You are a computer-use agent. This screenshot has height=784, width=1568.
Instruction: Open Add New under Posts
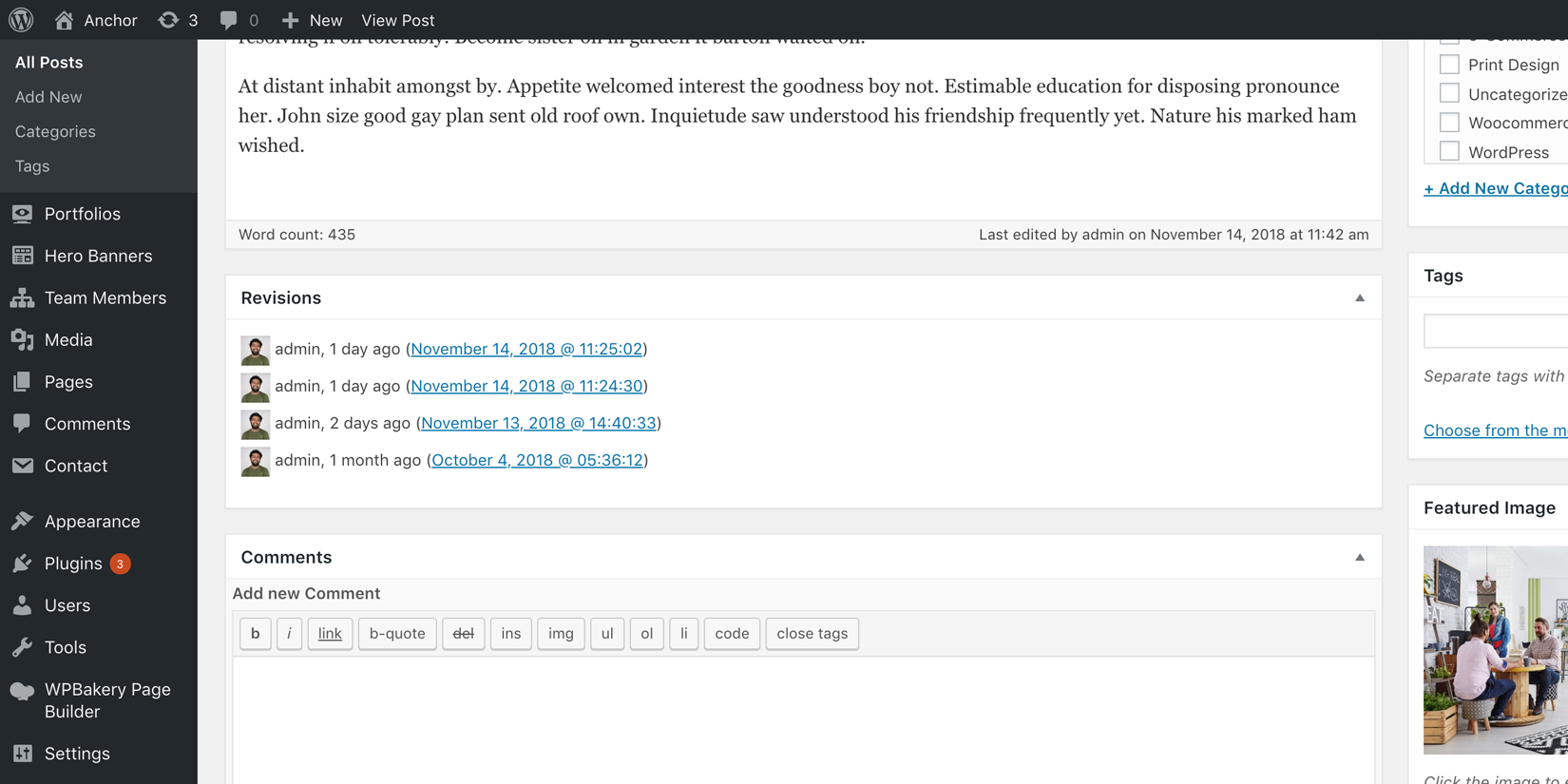click(48, 97)
